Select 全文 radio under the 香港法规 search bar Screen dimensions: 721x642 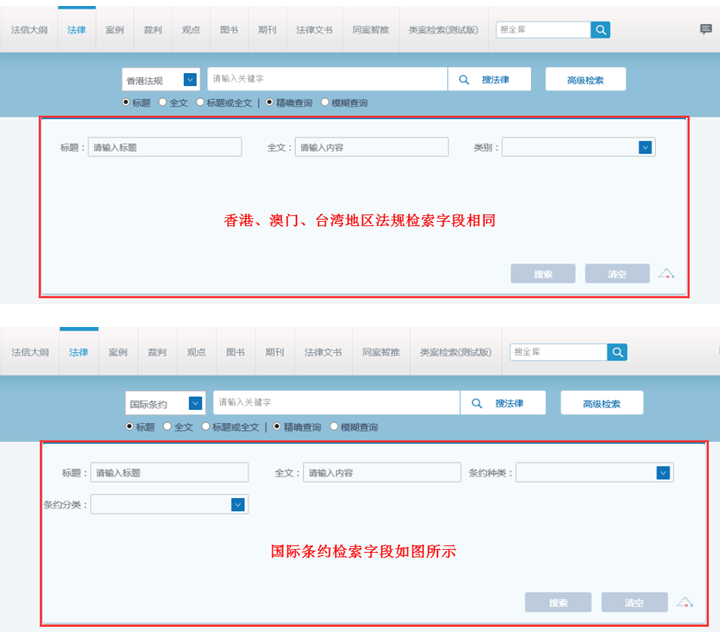coord(163,102)
